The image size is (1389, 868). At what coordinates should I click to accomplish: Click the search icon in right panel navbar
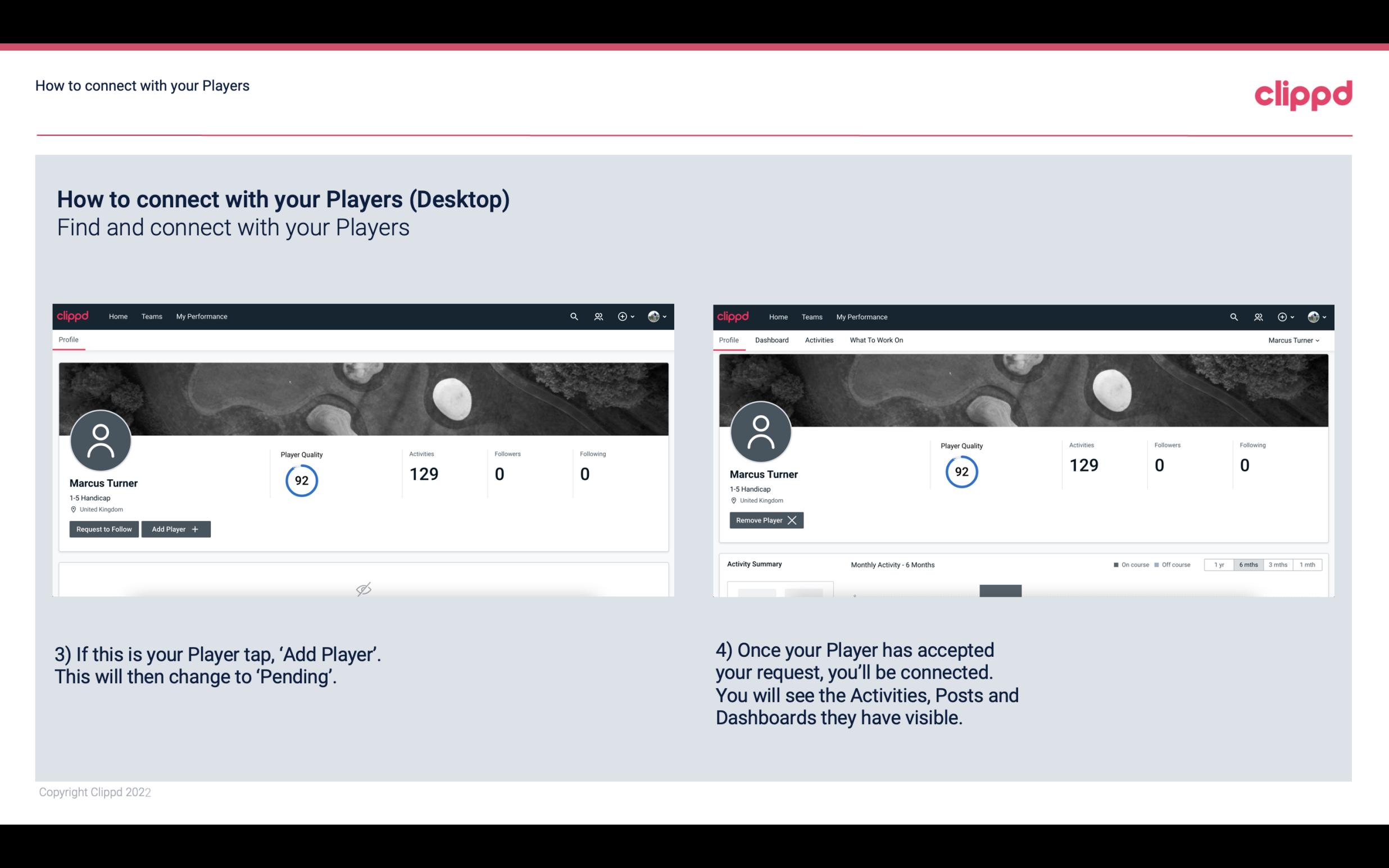(x=1233, y=316)
